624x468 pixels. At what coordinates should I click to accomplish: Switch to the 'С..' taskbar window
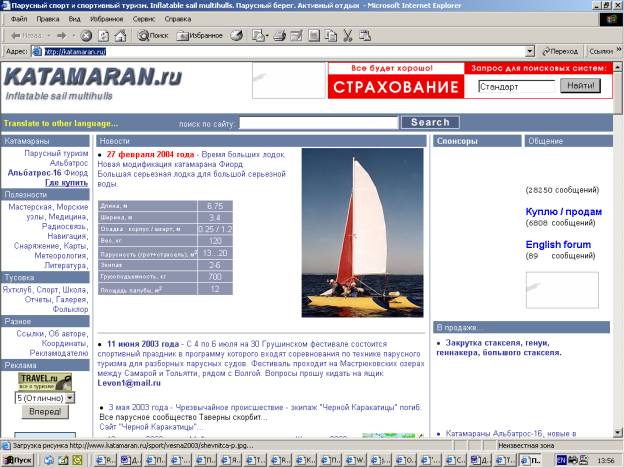coord(456,460)
